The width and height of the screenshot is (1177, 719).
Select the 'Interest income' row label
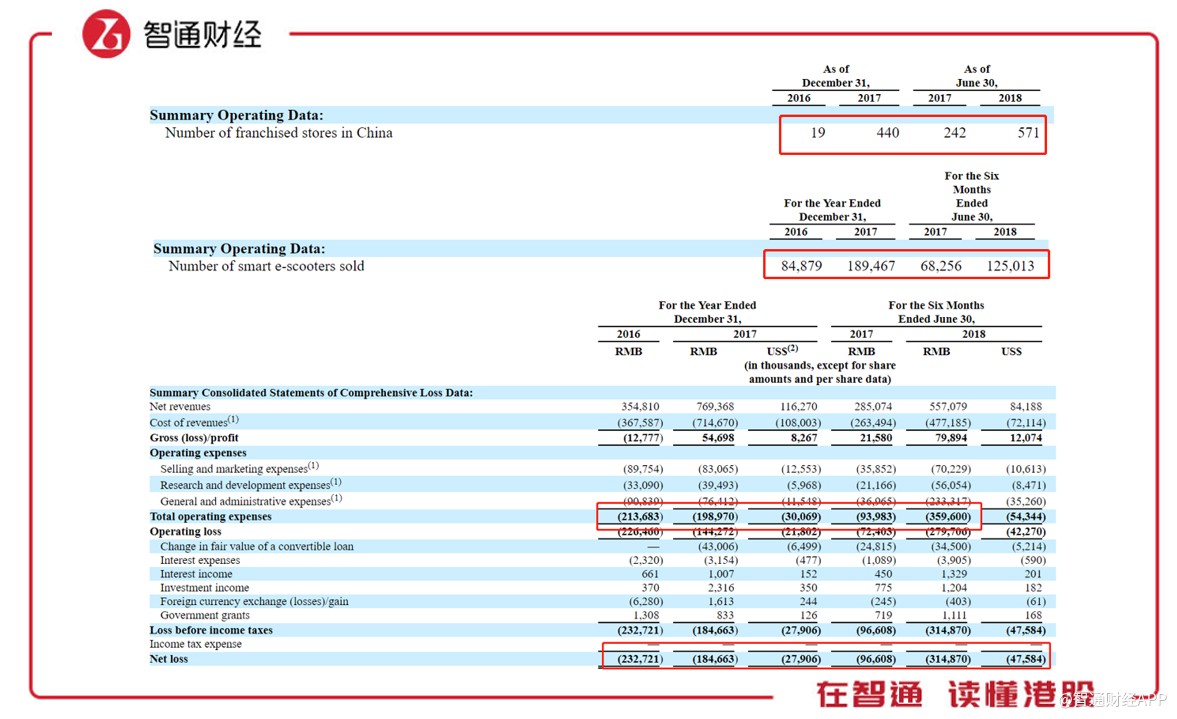coord(196,574)
